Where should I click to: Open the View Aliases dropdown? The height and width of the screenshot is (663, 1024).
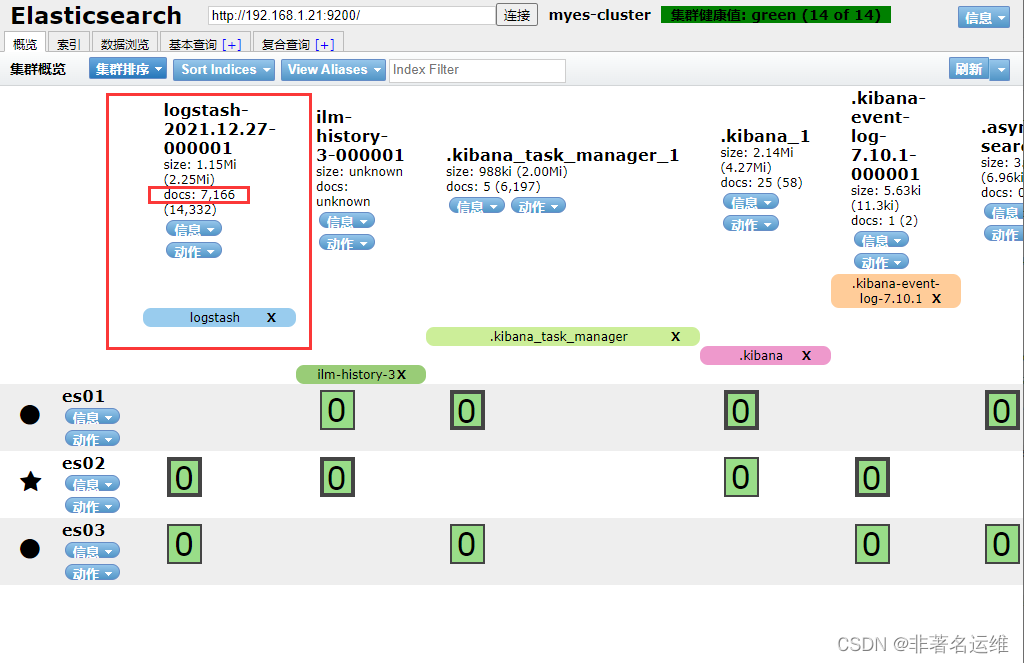(x=333, y=69)
